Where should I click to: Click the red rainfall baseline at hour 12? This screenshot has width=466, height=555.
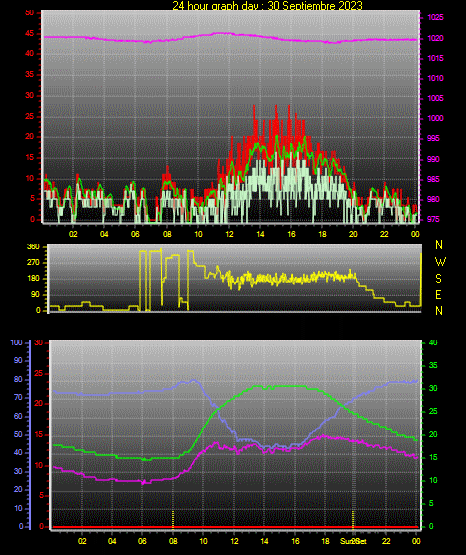[x=234, y=527]
